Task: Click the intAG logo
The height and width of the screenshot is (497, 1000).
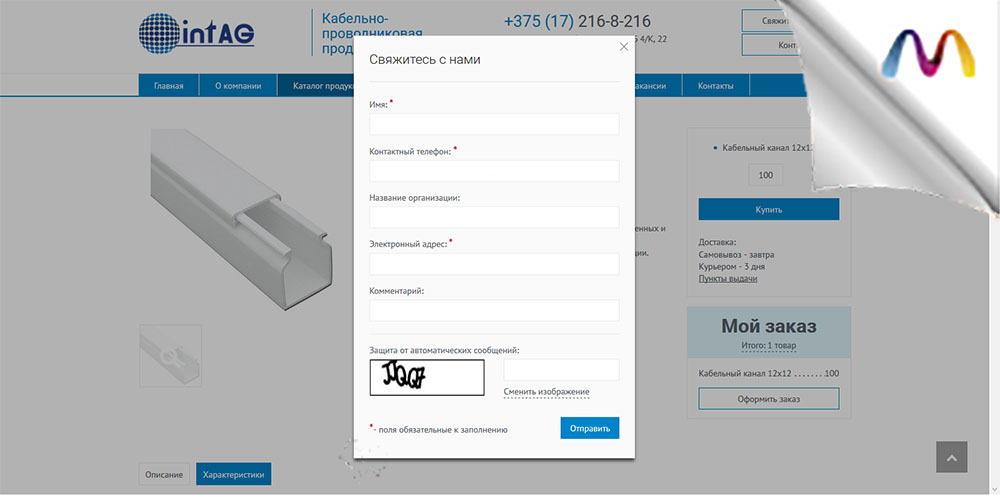Action: [x=196, y=33]
